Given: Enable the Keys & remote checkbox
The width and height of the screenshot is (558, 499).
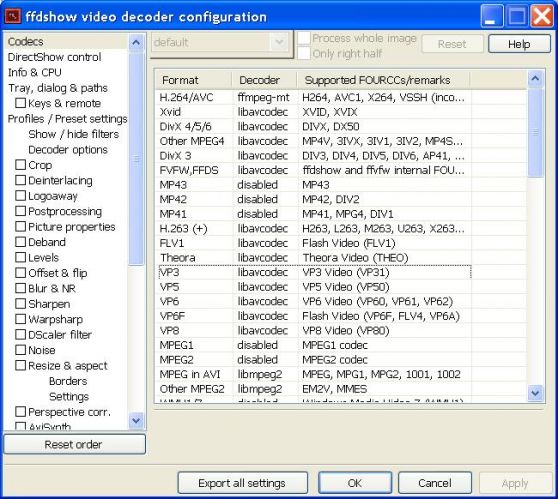Looking at the screenshot, I should pos(20,103).
